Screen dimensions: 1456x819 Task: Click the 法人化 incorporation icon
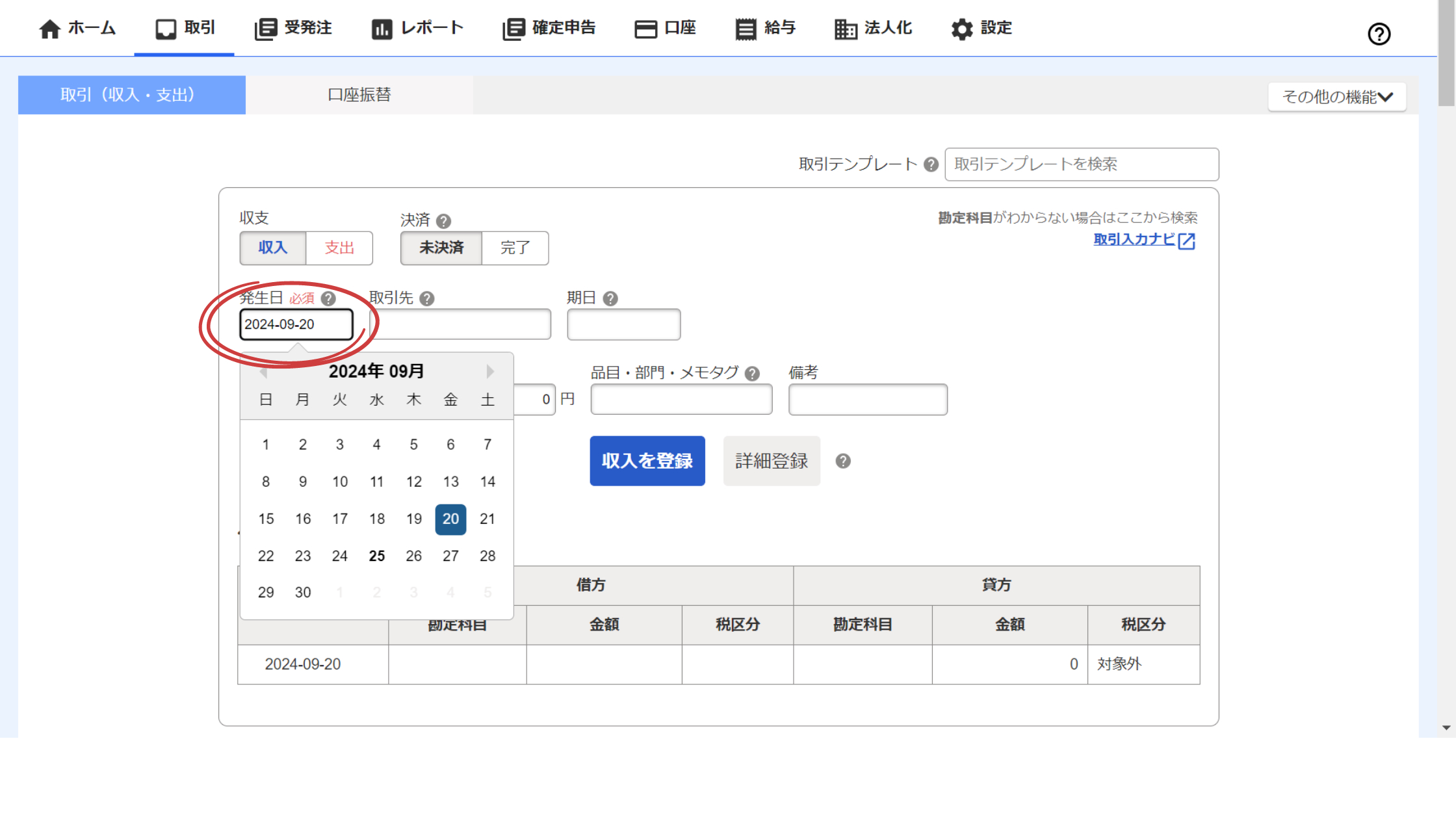[846, 29]
